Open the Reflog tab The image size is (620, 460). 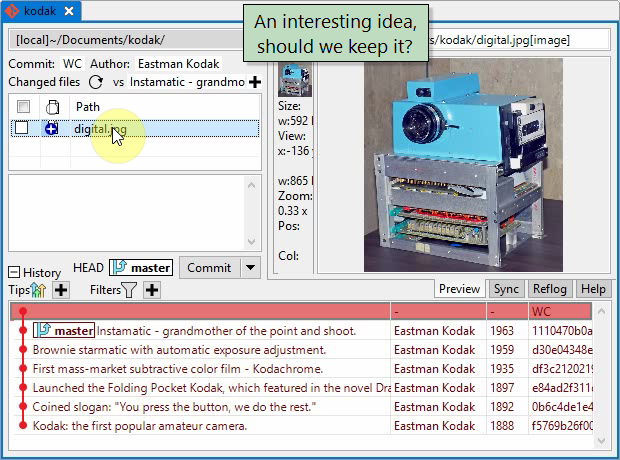[549, 289]
